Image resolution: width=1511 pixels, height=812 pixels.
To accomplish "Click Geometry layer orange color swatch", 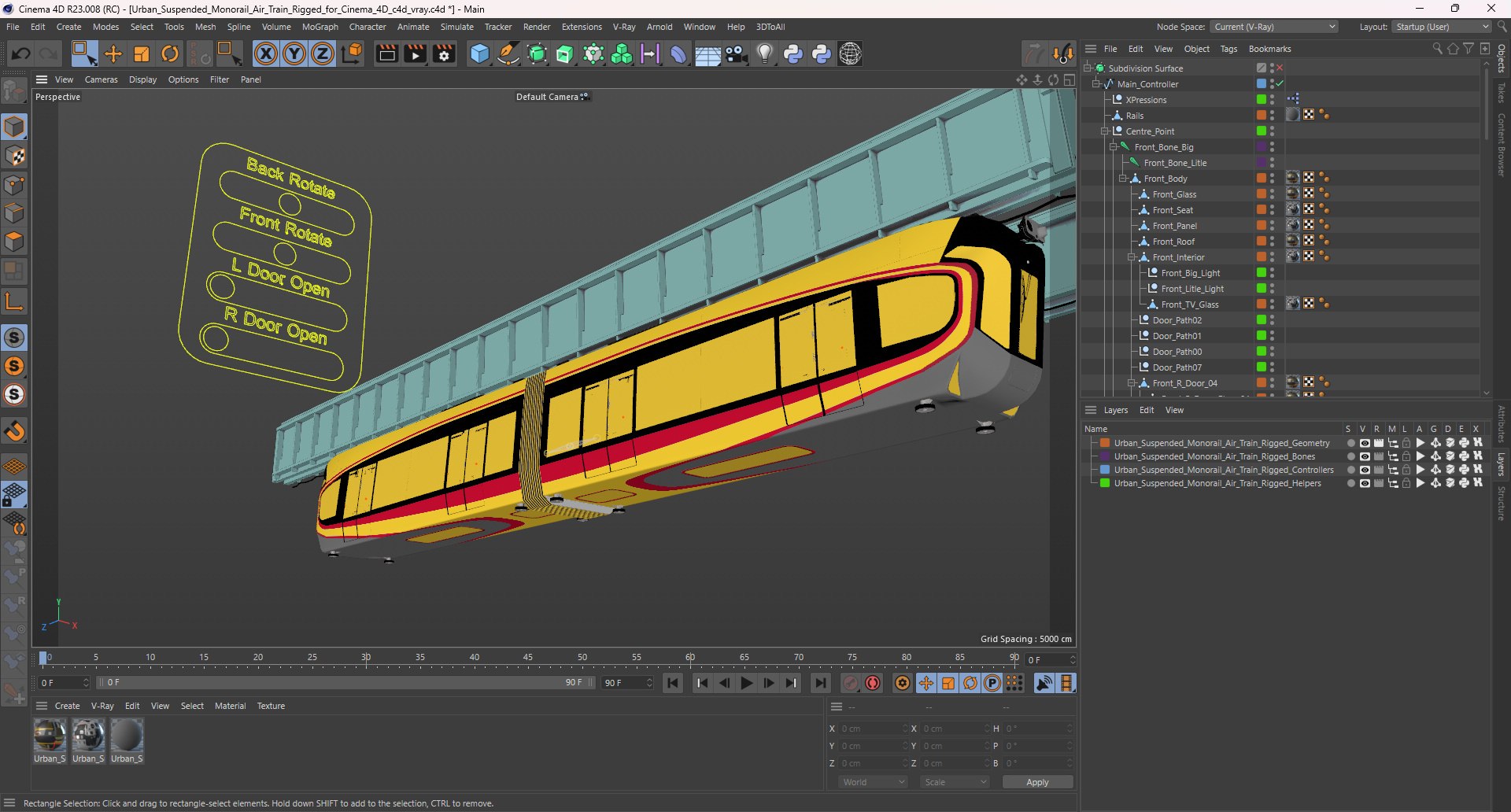I will pos(1105,443).
